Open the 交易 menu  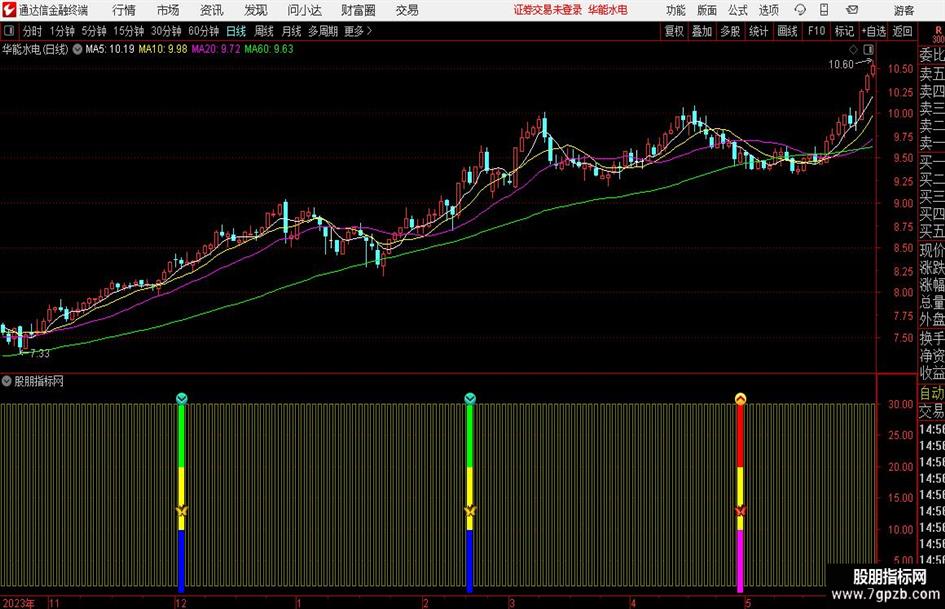[x=407, y=10]
